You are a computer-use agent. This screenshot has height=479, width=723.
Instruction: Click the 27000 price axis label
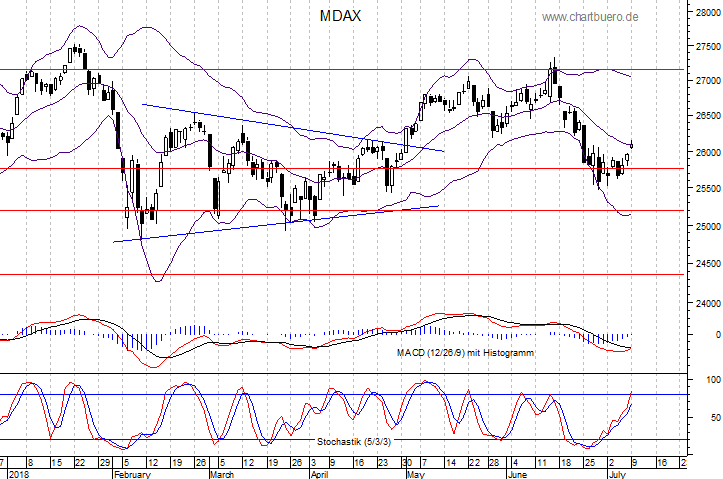click(x=704, y=80)
